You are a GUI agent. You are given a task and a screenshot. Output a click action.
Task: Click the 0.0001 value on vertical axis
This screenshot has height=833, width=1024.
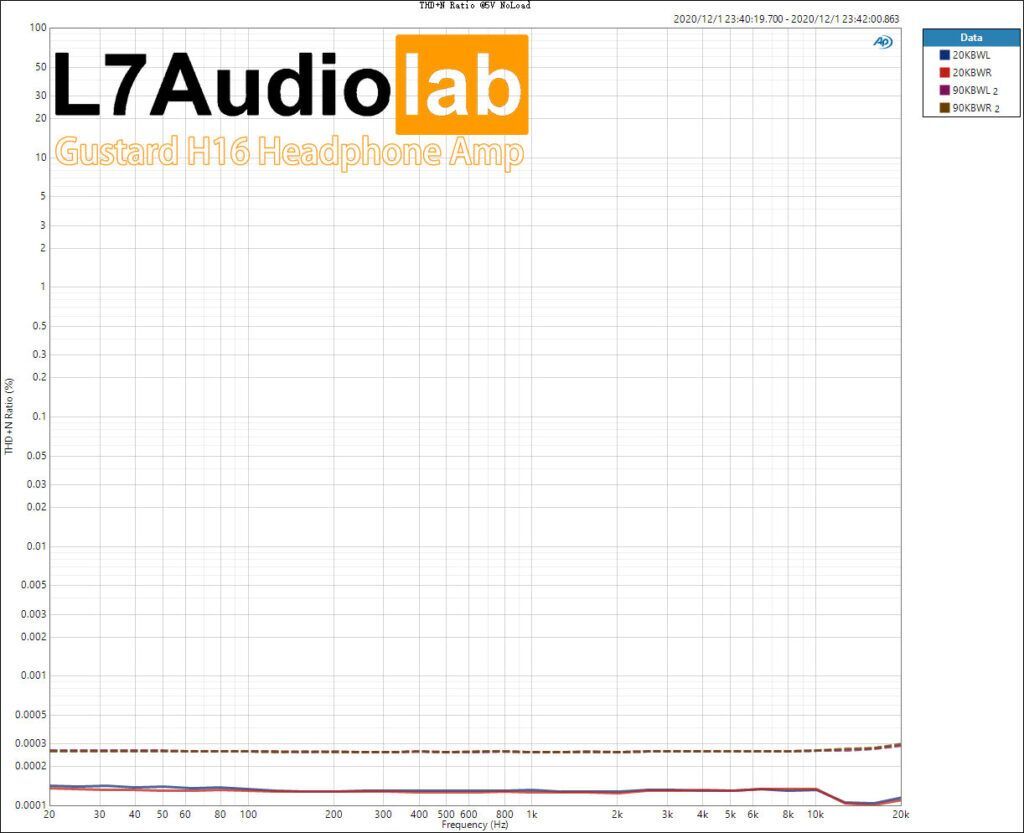tap(31, 805)
